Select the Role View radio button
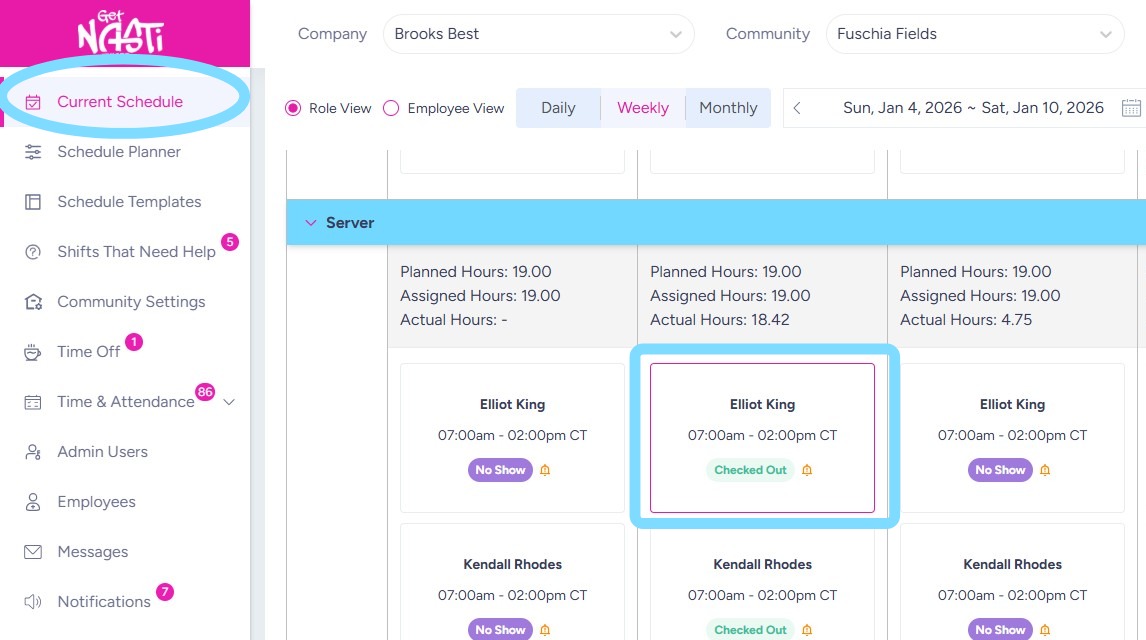This screenshot has width=1146, height=640. point(293,108)
